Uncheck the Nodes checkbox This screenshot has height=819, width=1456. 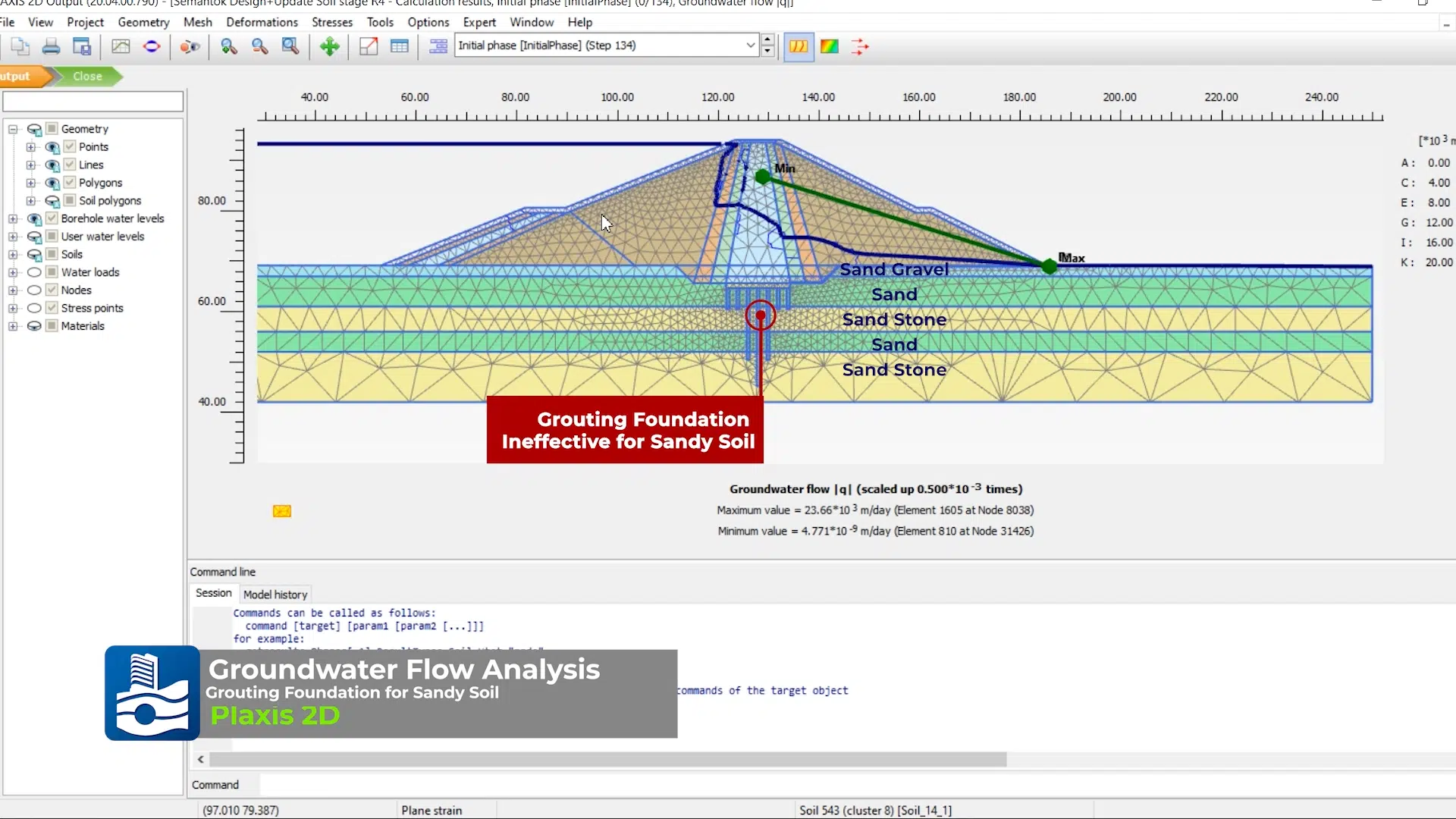coord(51,290)
